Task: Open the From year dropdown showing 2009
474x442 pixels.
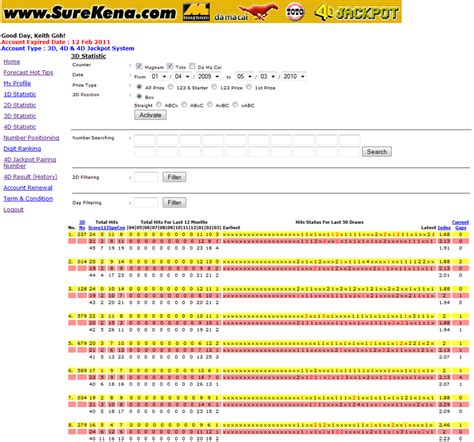Action: coord(208,77)
